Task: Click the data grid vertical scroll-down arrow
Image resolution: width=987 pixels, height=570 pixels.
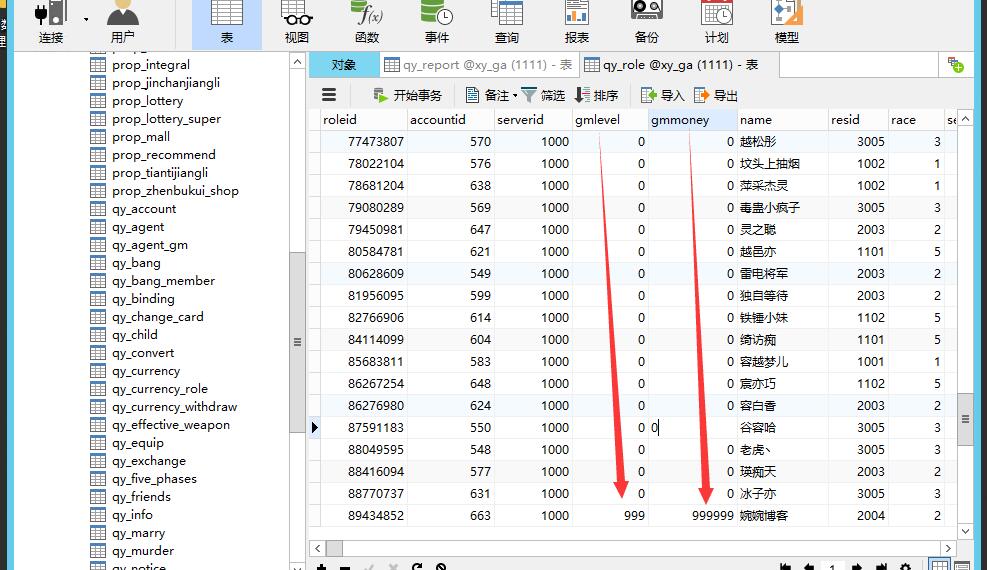Action: tap(966, 532)
